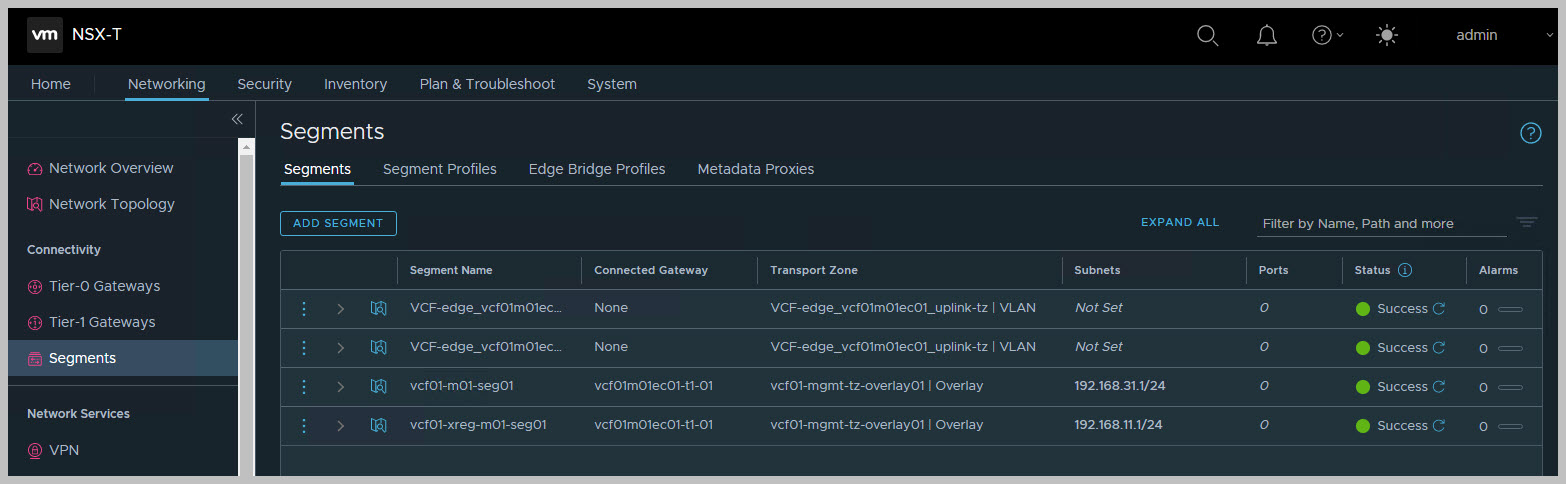The image size is (1566, 484).
Task: Open the notifications bell
Action: tap(1266, 35)
